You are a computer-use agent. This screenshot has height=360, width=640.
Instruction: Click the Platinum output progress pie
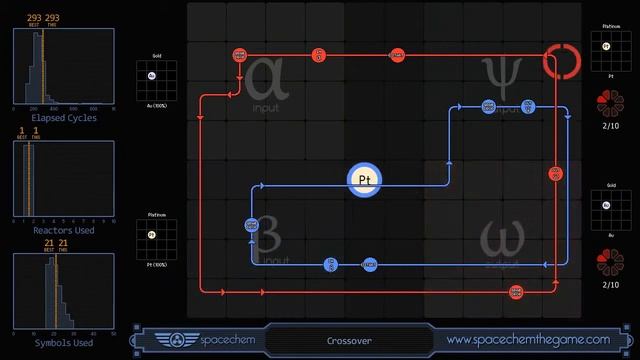pyautogui.click(x=610, y=104)
